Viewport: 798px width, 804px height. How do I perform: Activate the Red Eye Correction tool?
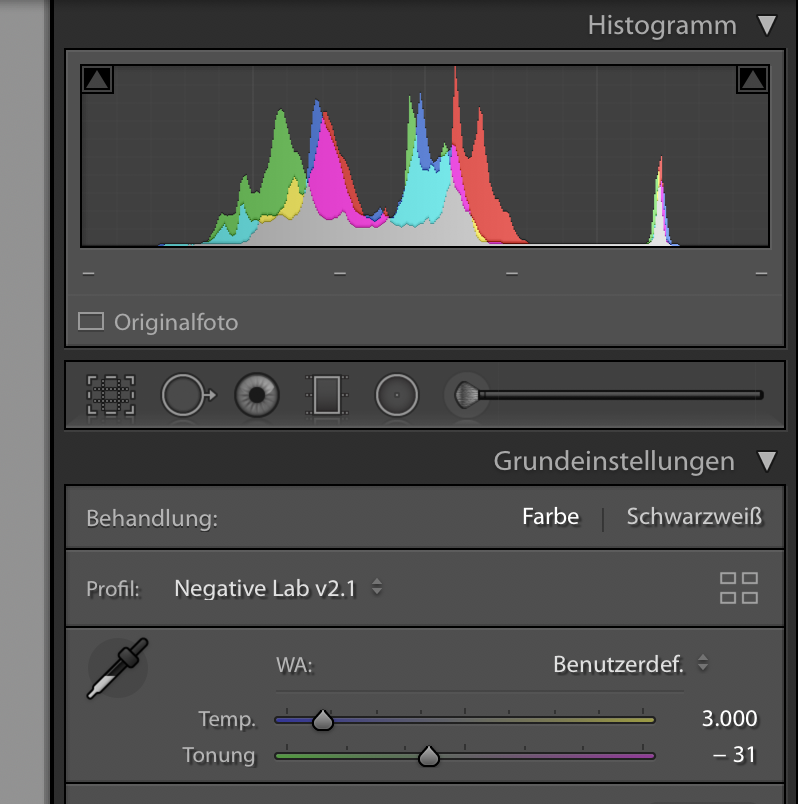tap(257, 395)
